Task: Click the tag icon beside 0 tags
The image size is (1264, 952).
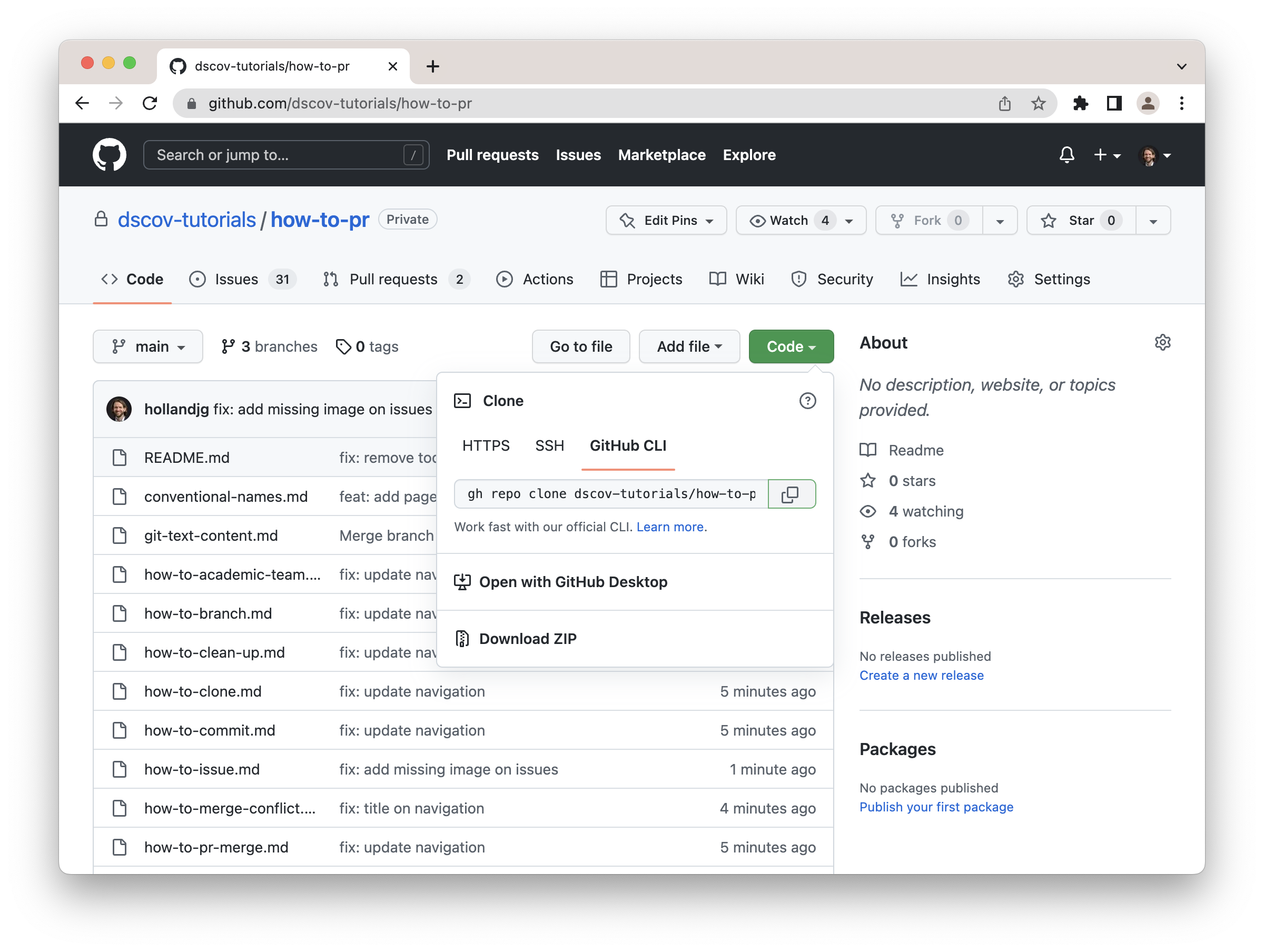Action: coord(343,347)
